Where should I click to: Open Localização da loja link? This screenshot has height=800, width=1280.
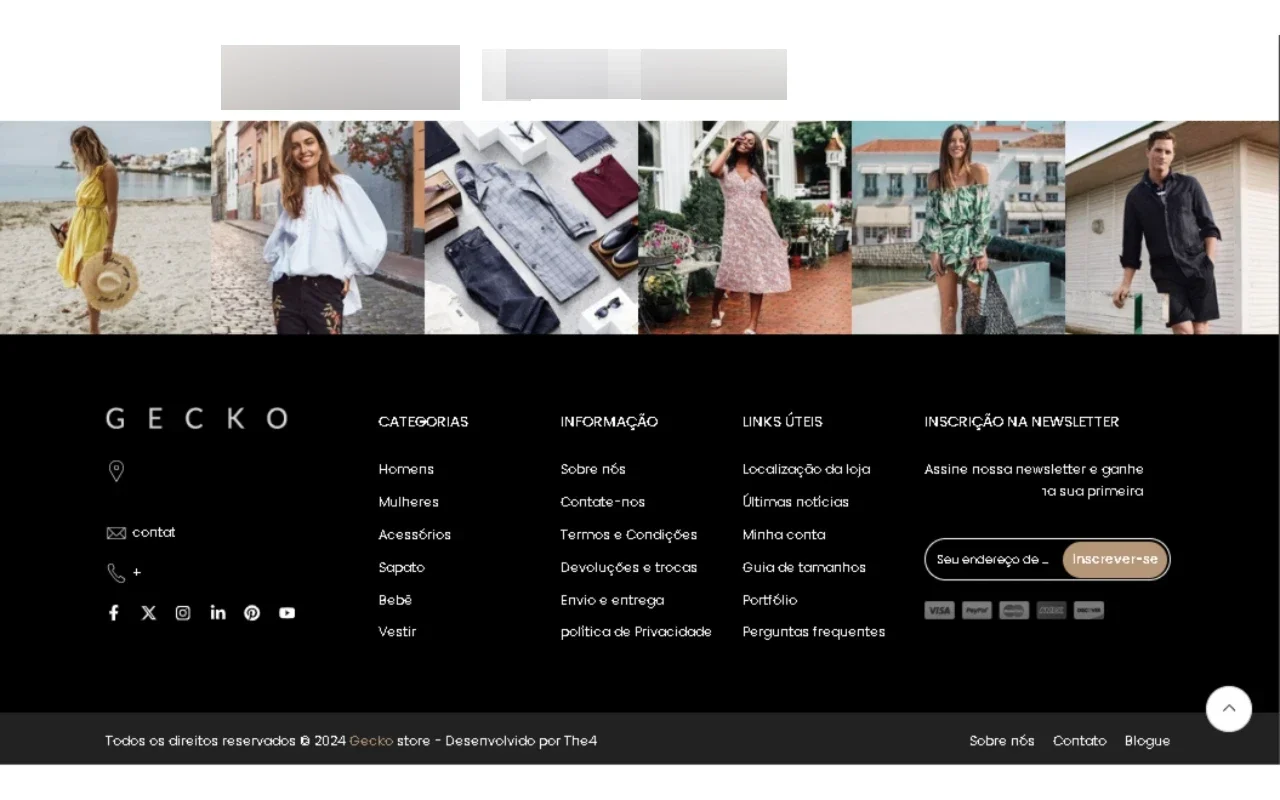[806, 469]
